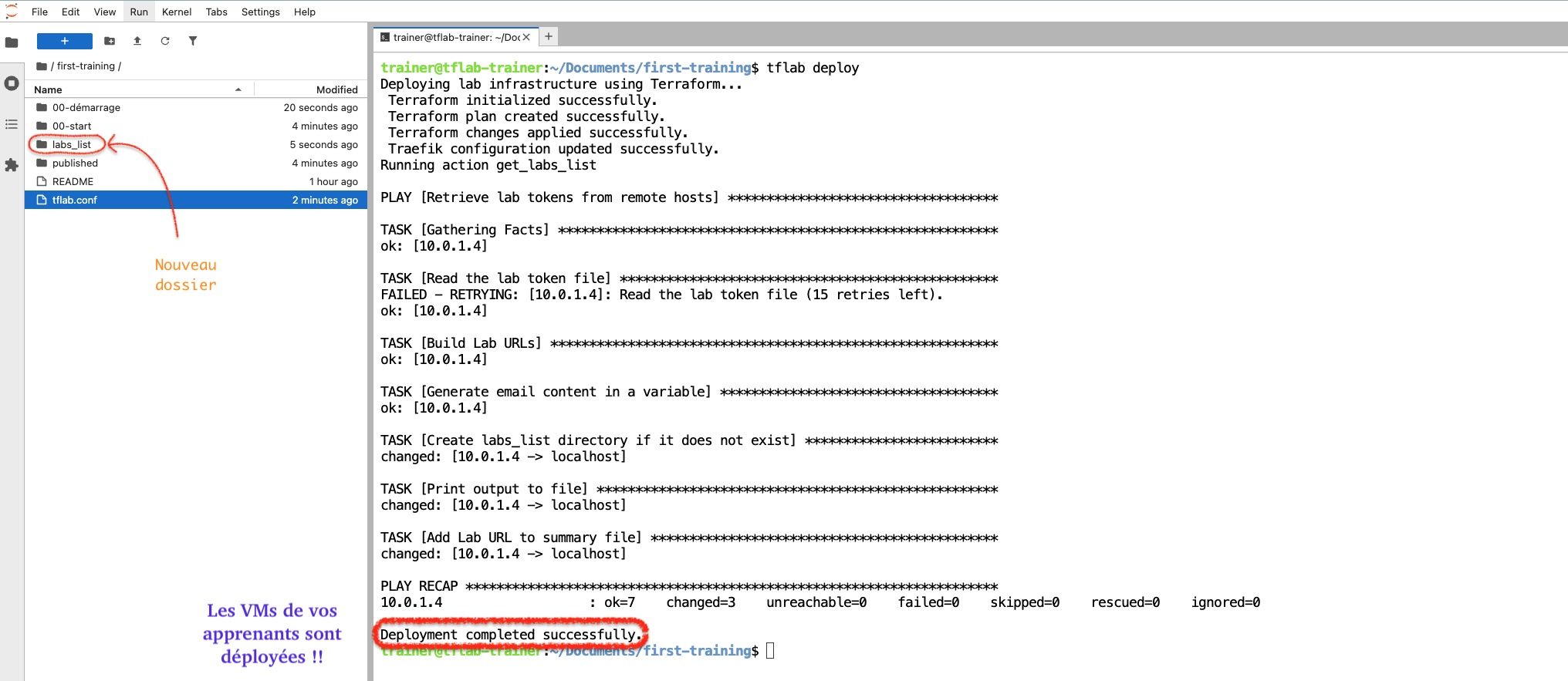Open the File Browser sidebar icon
The height and width of the screenshot is (681, 1568).
click(x=12, y=42)
